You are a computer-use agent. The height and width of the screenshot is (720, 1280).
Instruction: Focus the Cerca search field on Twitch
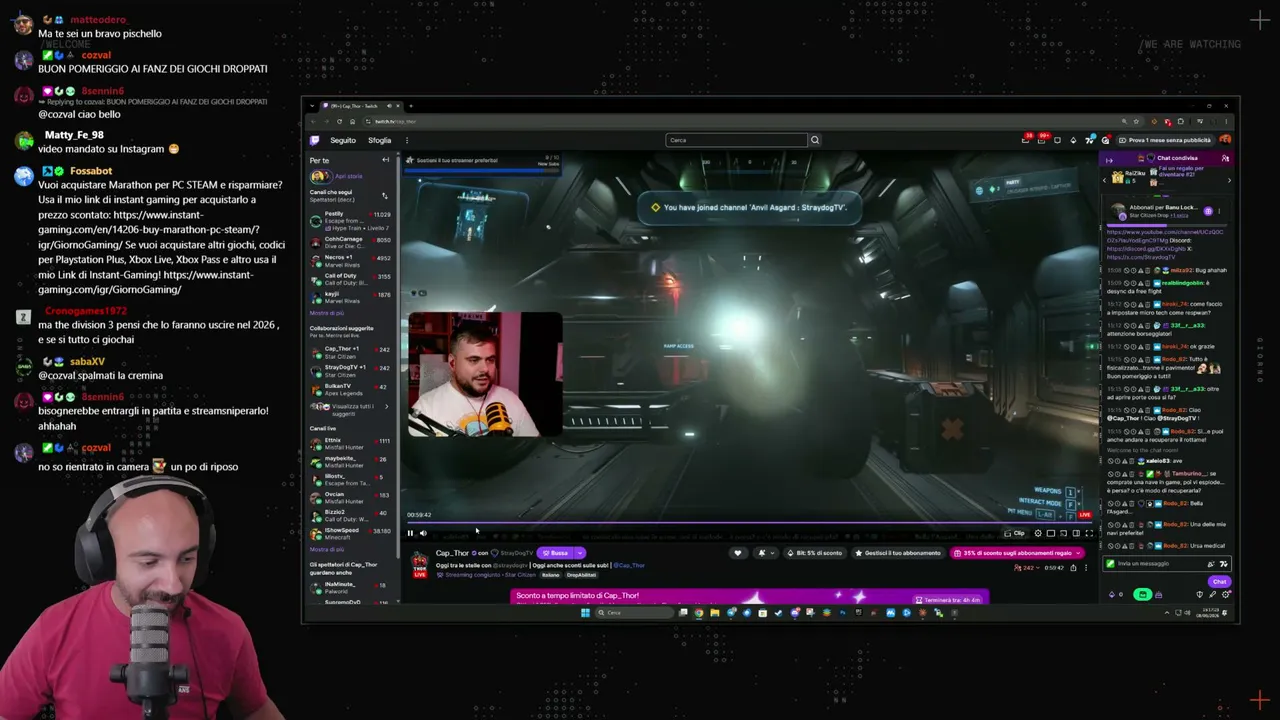pos(736,140)
